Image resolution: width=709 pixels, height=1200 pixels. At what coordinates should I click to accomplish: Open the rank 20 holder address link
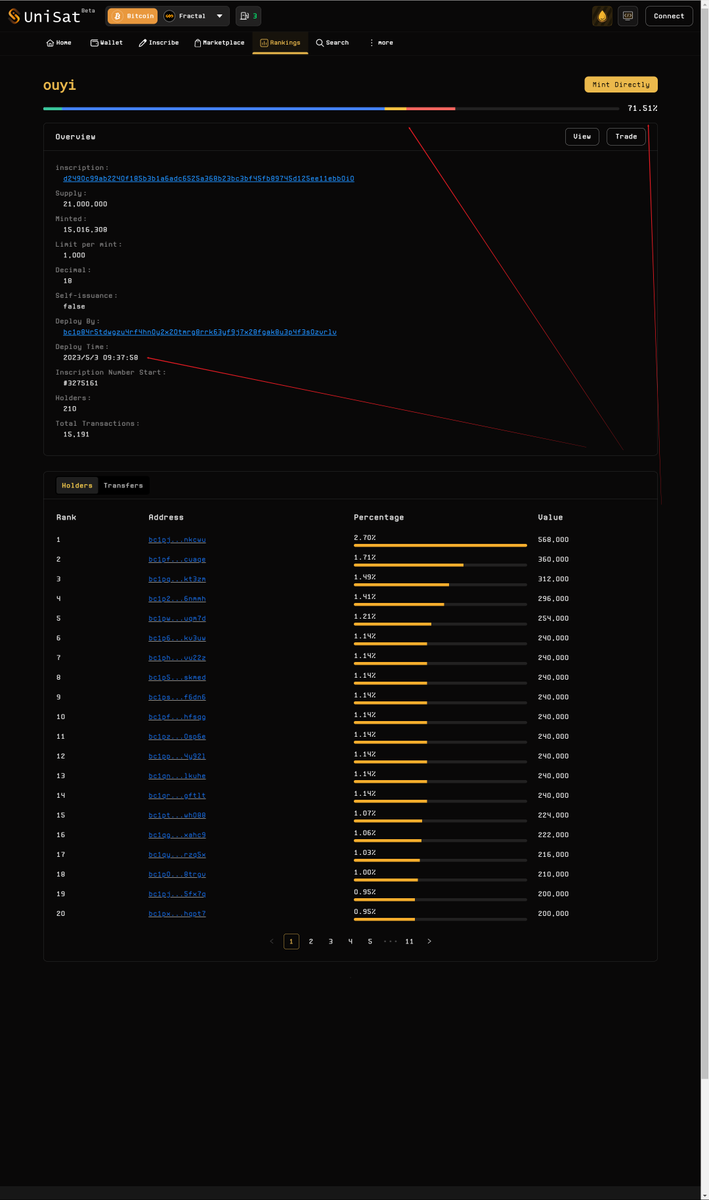[x=177, y=914]
